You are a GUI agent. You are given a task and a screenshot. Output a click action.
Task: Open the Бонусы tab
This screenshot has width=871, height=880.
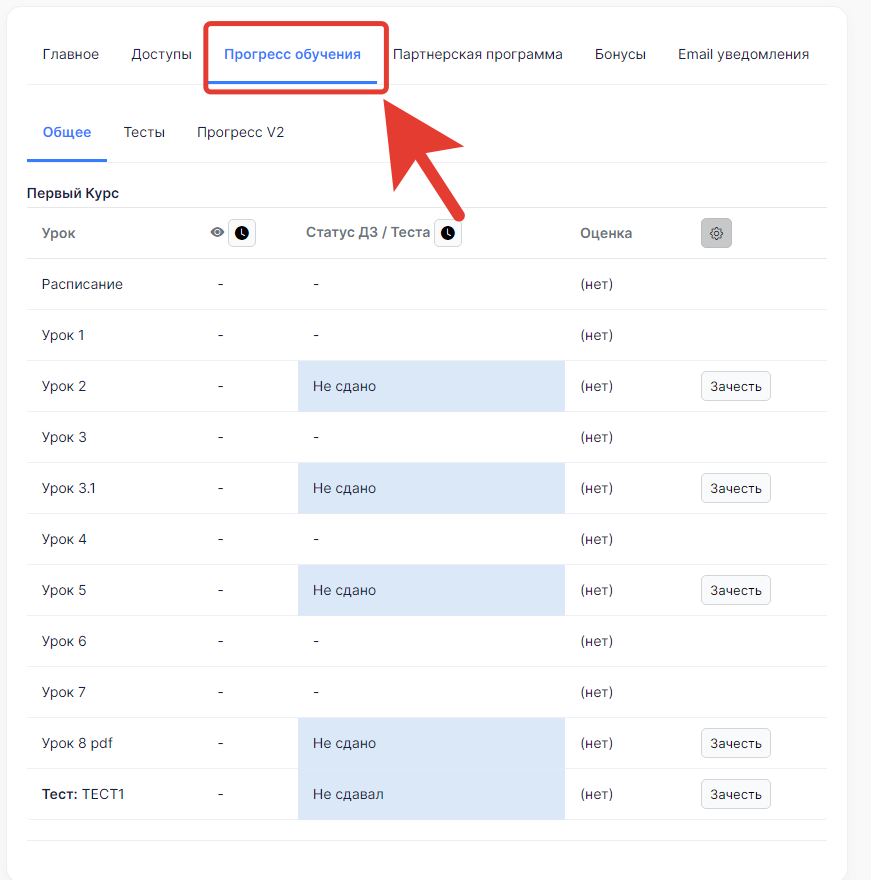(620, 54)
